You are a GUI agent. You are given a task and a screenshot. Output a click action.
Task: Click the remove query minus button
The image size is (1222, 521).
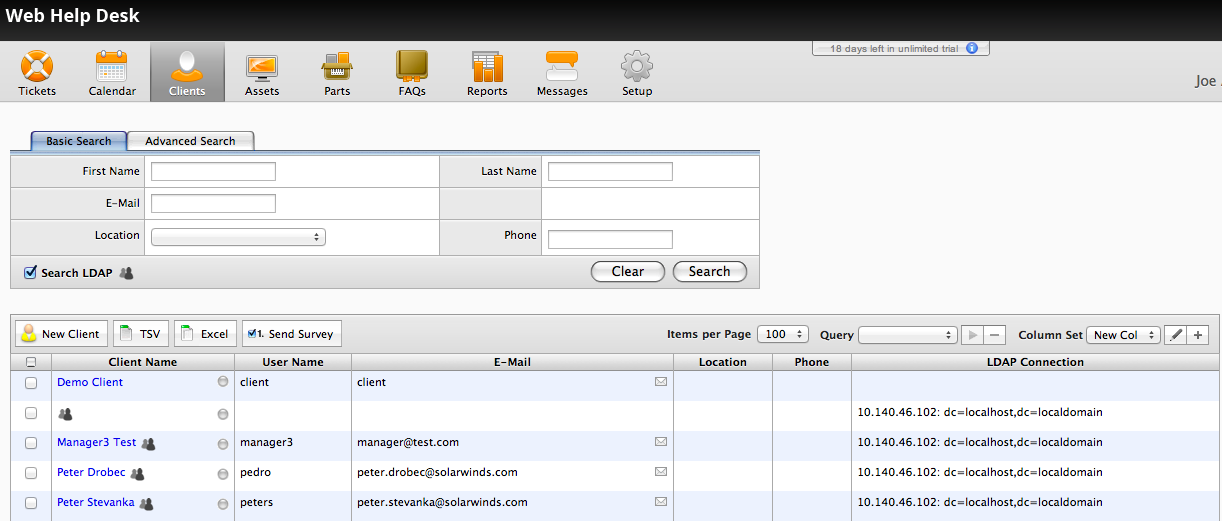tap(994, 335)
